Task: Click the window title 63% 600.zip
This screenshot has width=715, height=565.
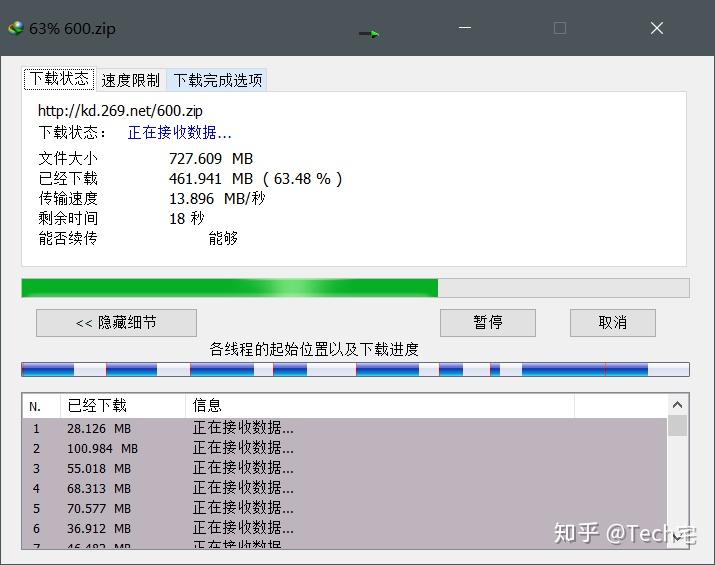Action: coord(72,29)
